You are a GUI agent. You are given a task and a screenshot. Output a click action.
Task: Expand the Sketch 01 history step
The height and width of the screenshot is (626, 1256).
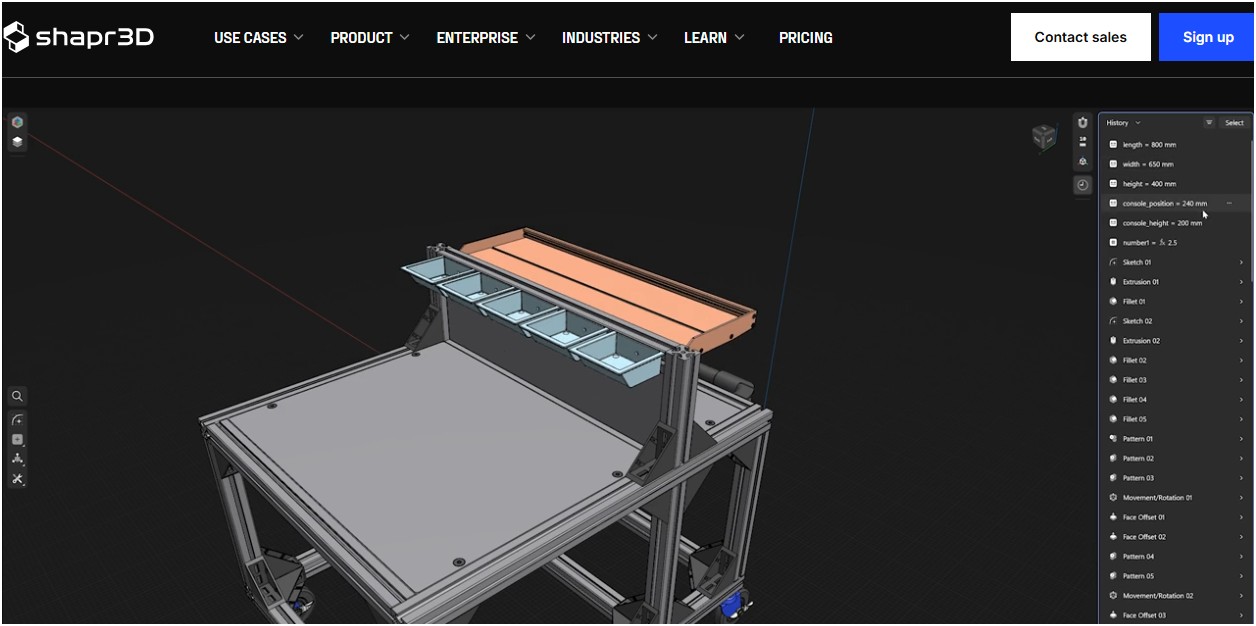[x=1241, y=263]
